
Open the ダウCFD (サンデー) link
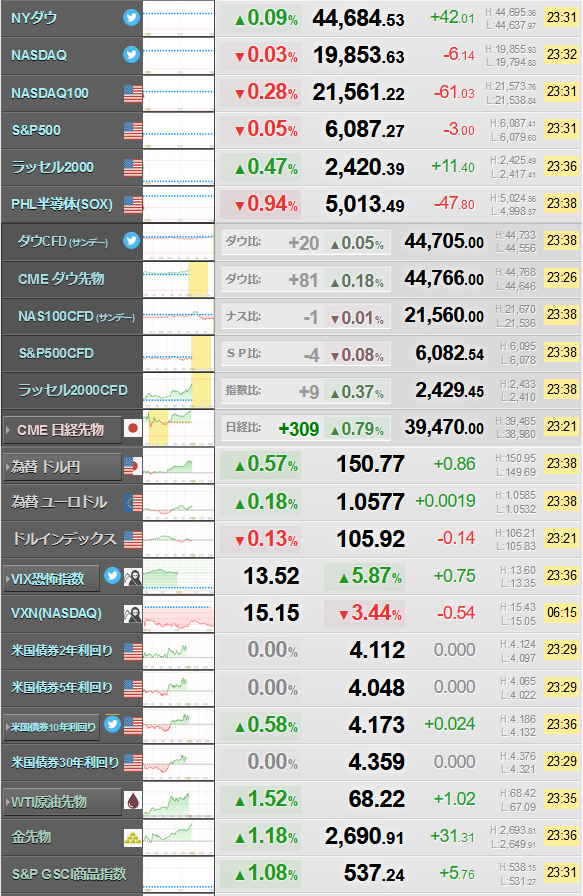[x=63, y=241]
